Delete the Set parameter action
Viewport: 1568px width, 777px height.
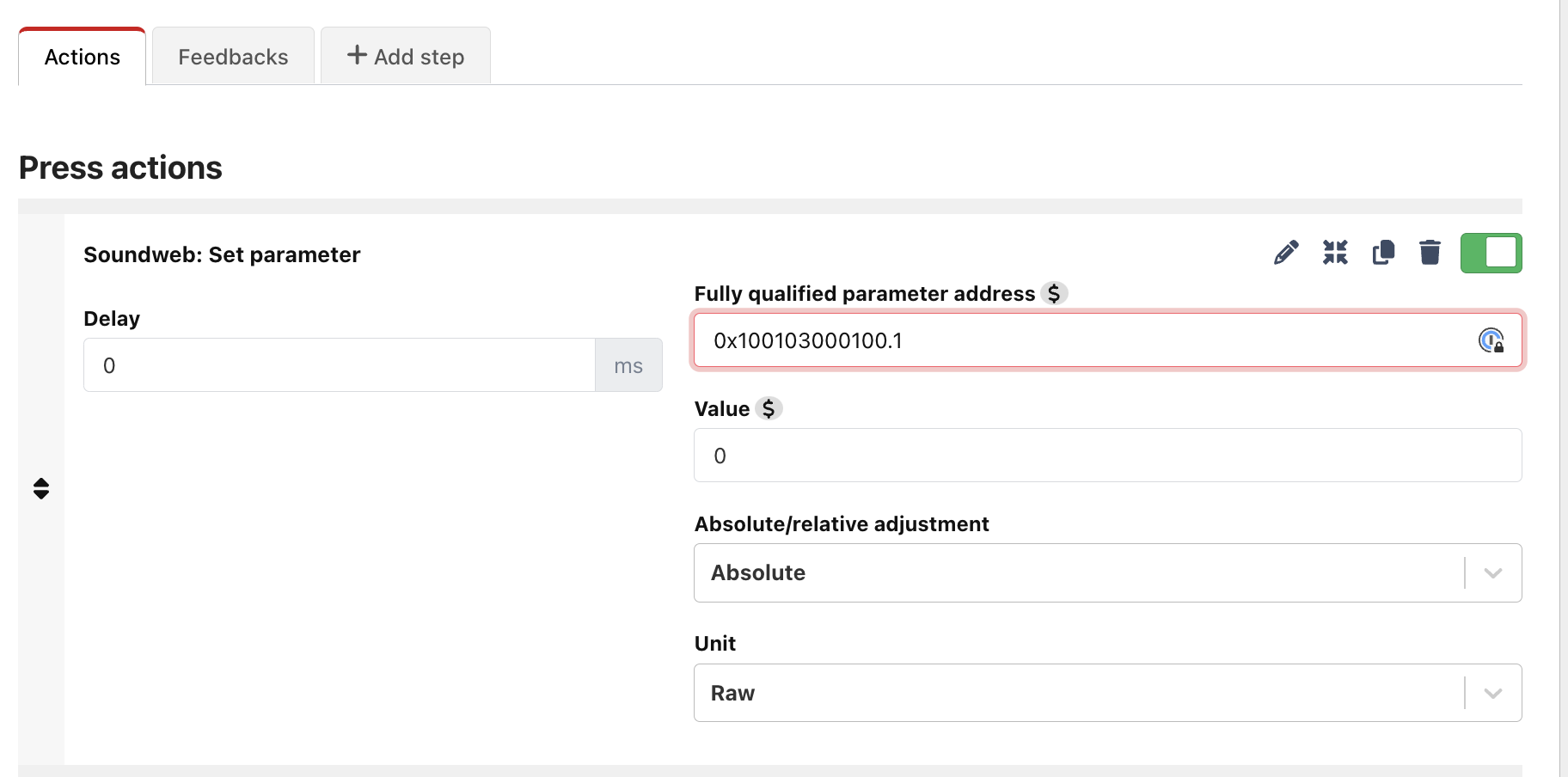tap(1430, 253)
